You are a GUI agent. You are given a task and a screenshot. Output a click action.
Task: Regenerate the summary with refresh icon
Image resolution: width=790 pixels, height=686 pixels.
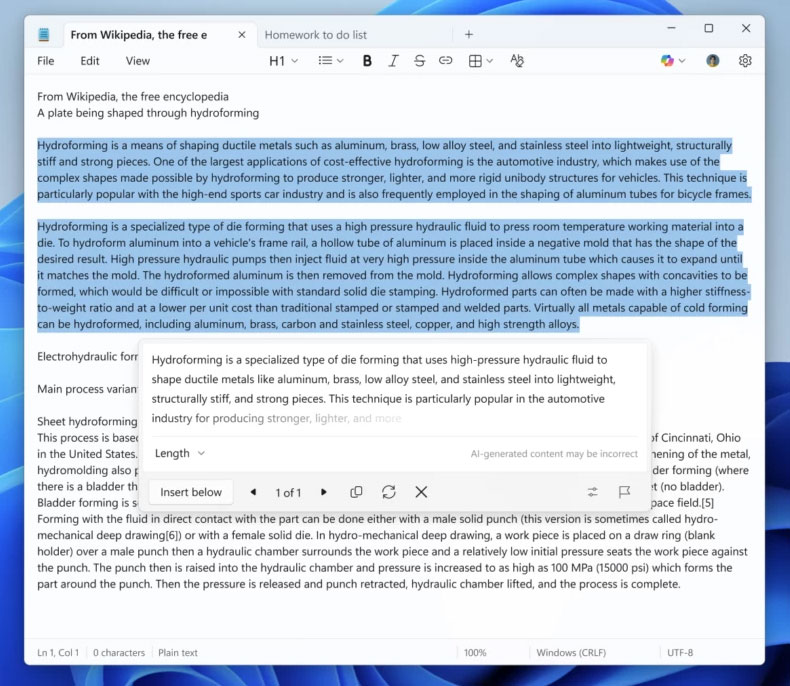coord(388,492)
